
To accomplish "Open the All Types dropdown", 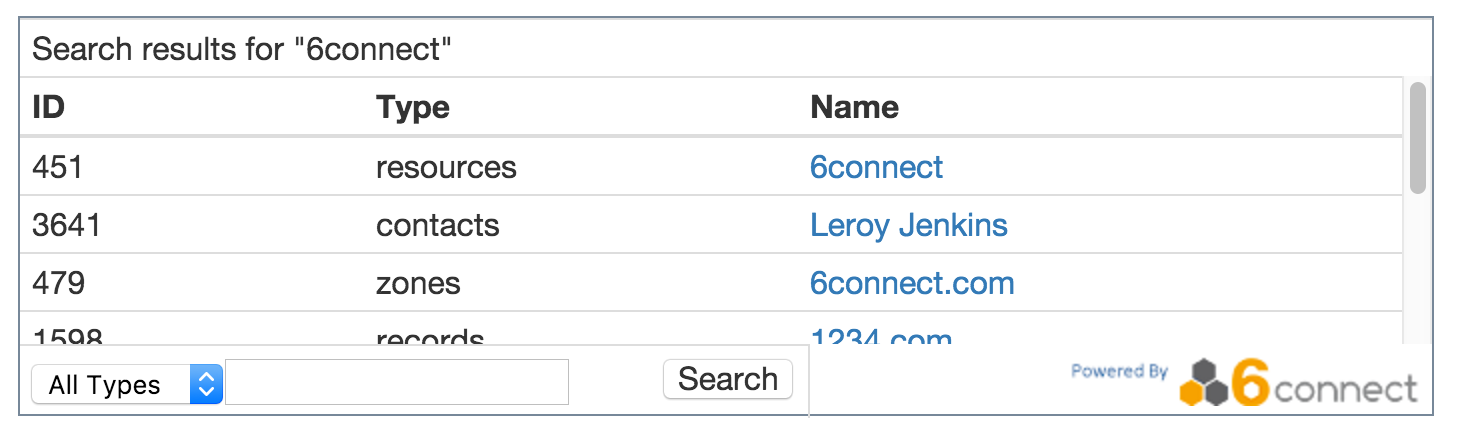I will coord(126,384).
